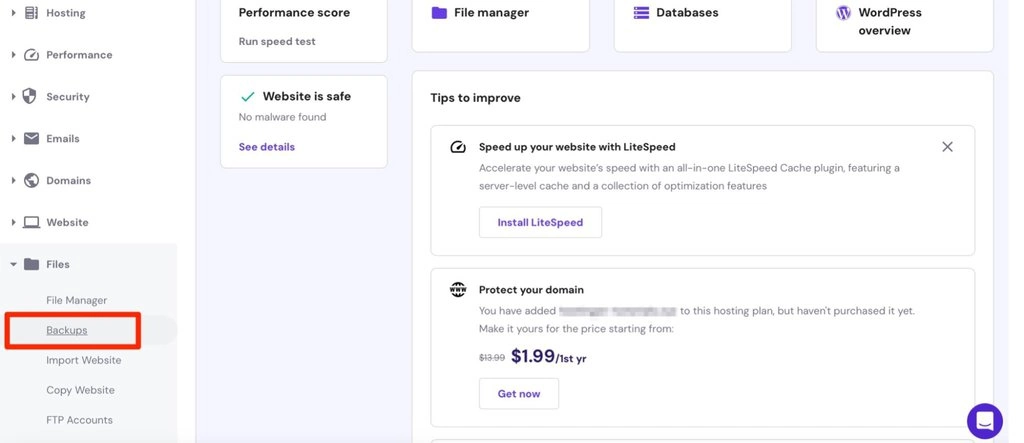This screenshot has height=443, width=1024.
Task: Expand the Hosting sidebar section arrow
Action: pyautogui.click(x=13, y=13)
